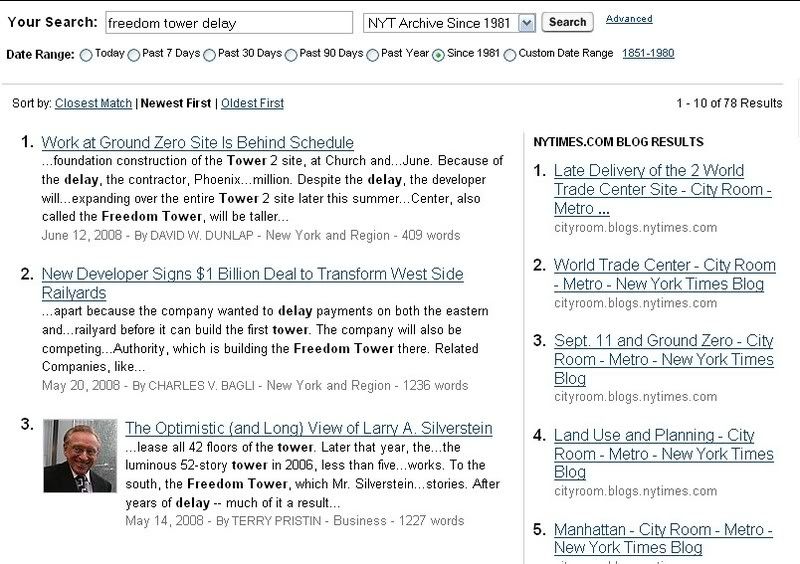Click cityroom.blogs.nytimes.com under Late Delivery result
The width and height of the screenshot is (800, 564).
tap(635, 228)
